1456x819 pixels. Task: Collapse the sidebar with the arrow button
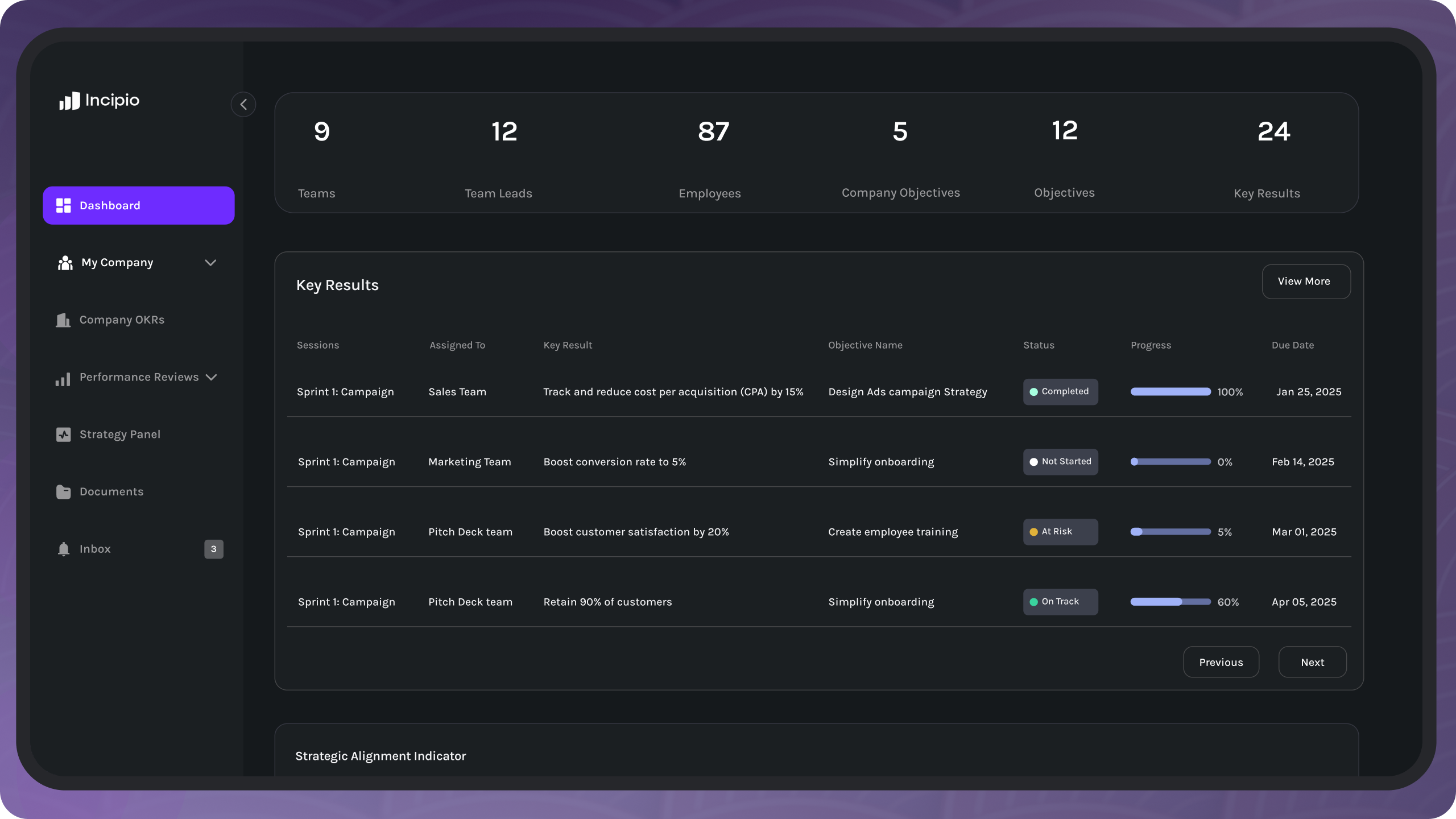pyautogui.click(x=243, y=104)
